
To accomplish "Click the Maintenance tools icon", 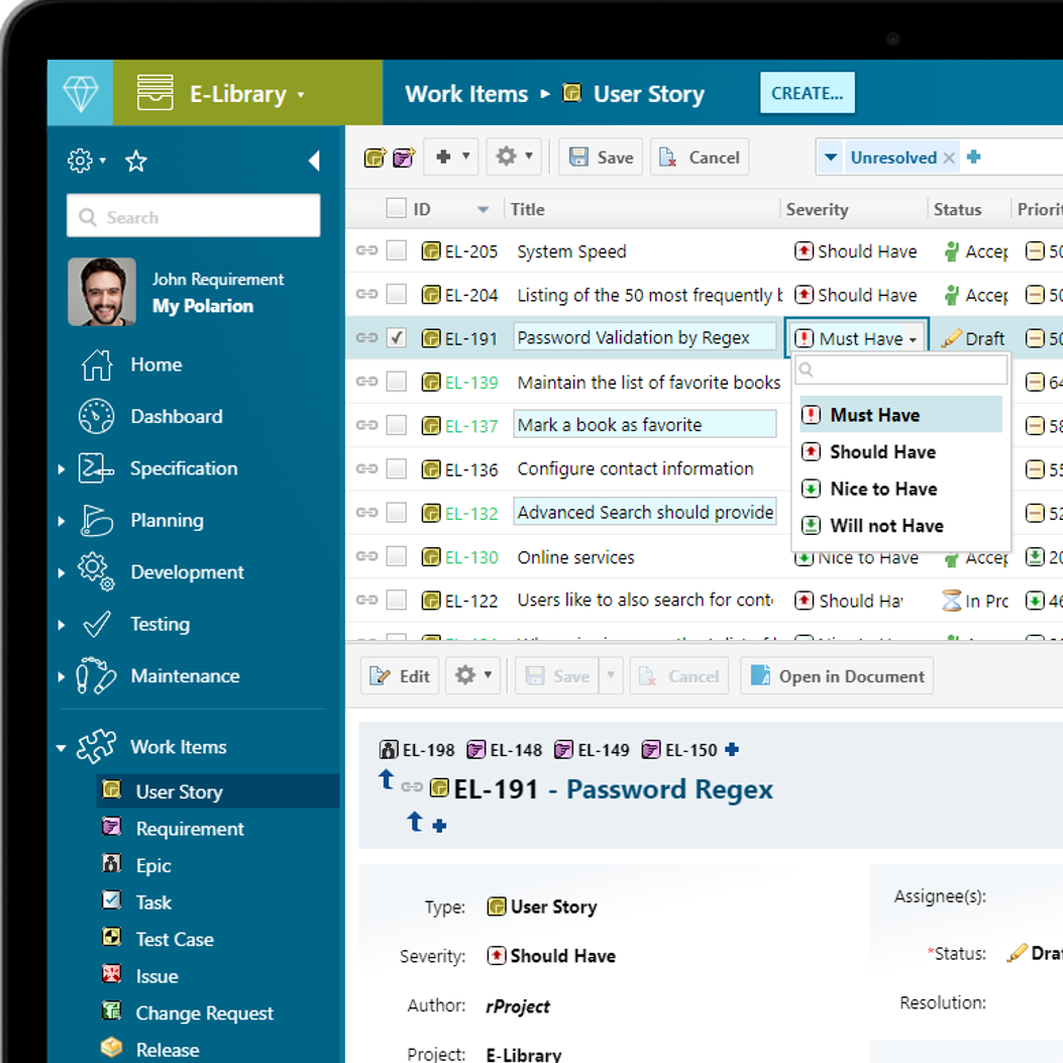I will 95,675.
